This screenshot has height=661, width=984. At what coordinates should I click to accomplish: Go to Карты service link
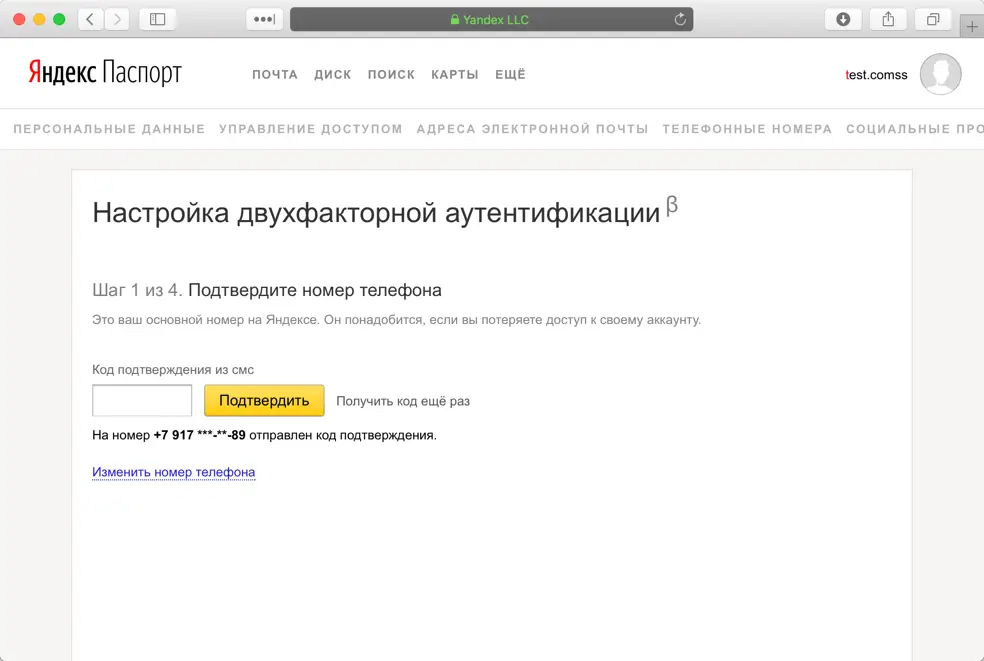(x=454, y=75)
